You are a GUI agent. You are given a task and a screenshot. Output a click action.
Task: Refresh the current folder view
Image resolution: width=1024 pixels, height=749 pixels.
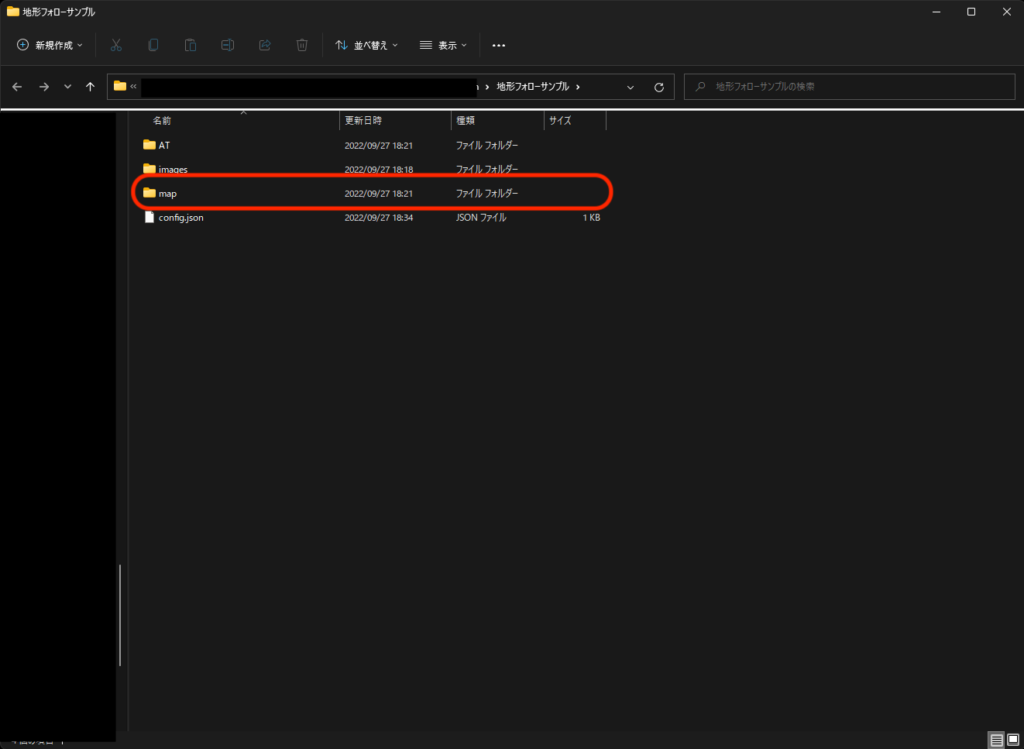click(659, 87)
